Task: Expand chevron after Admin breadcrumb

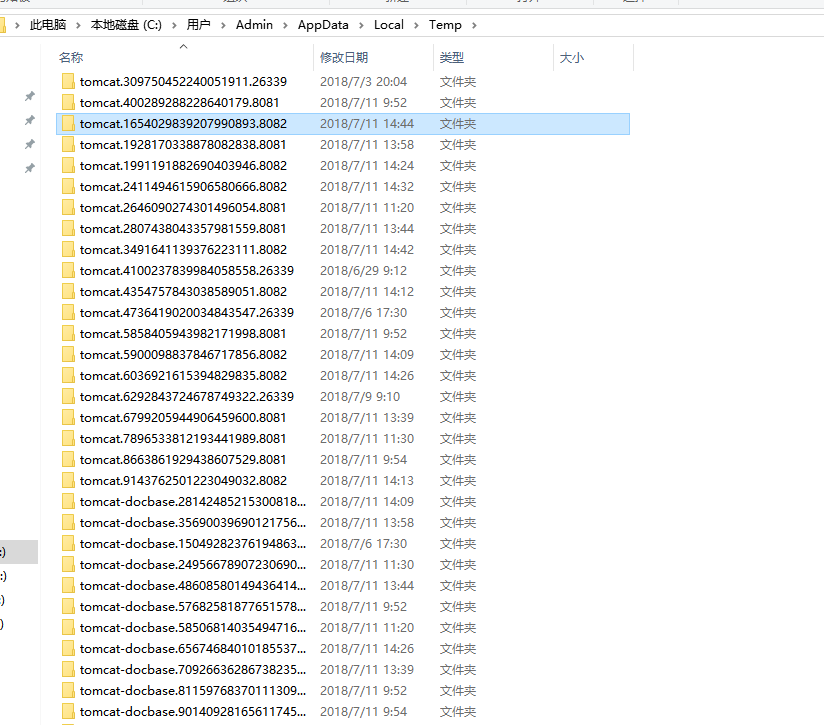Action: tap(285, 25)
